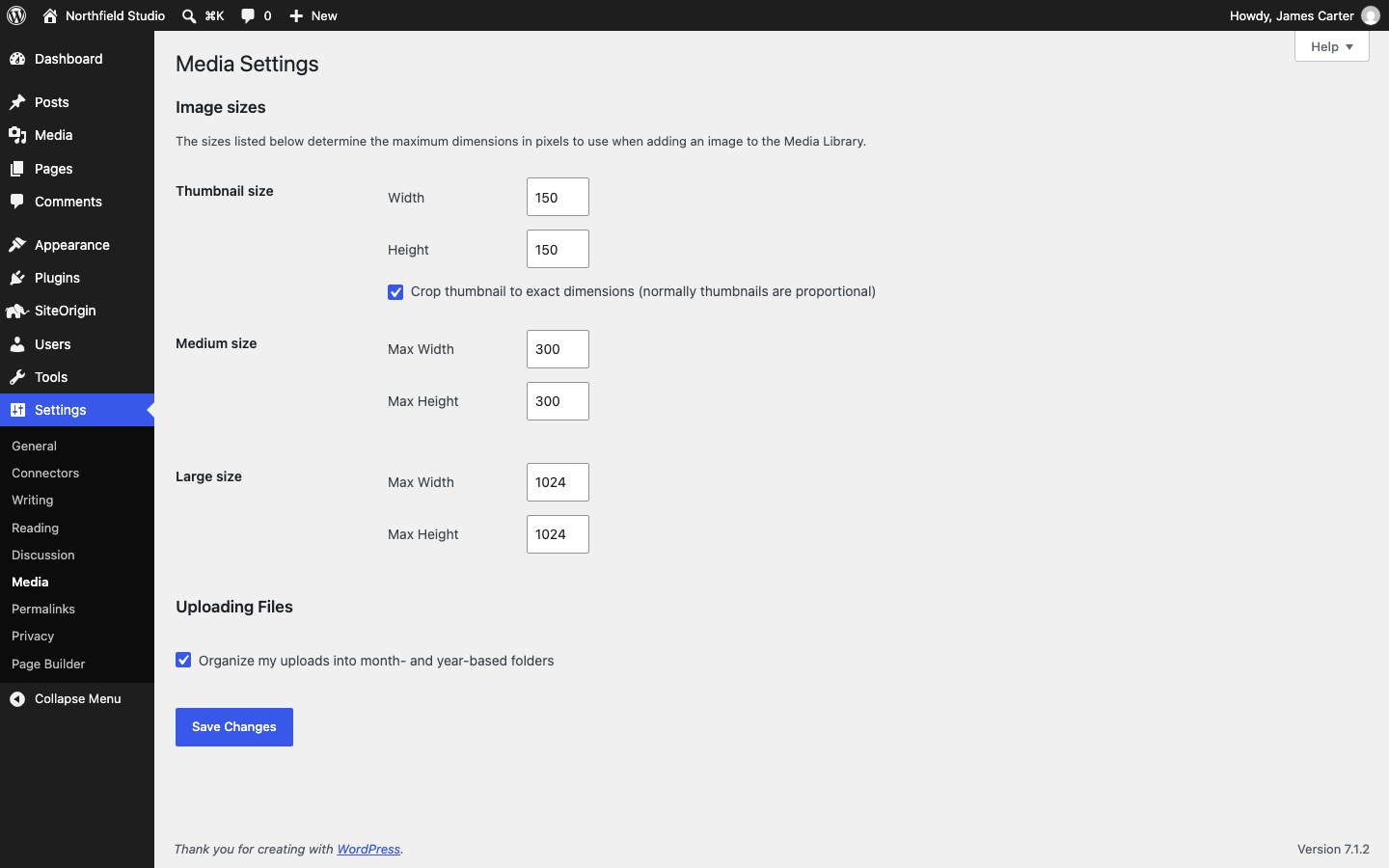
Task: Click the Appearance paintbrush icon
Action: pyautogui.click(x=17, y=245)
